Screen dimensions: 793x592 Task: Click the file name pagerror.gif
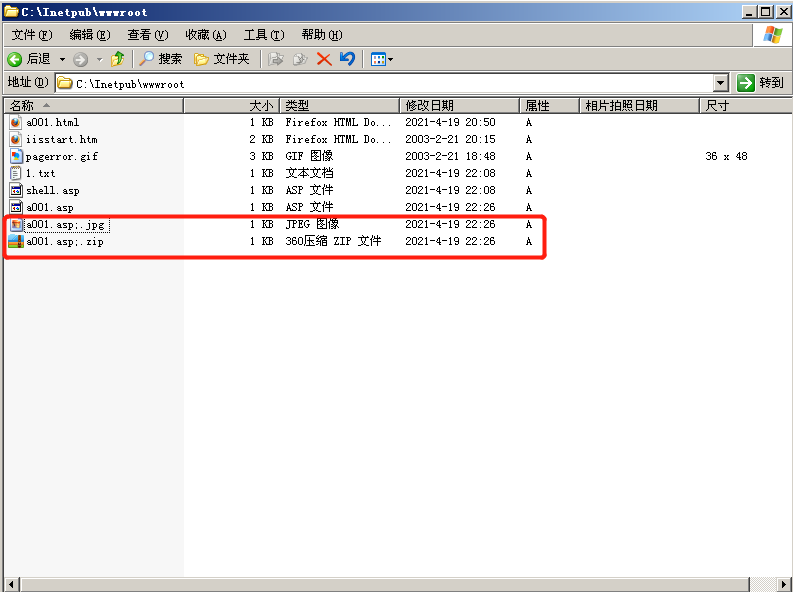pyautogui.click(x=62, y=157)
